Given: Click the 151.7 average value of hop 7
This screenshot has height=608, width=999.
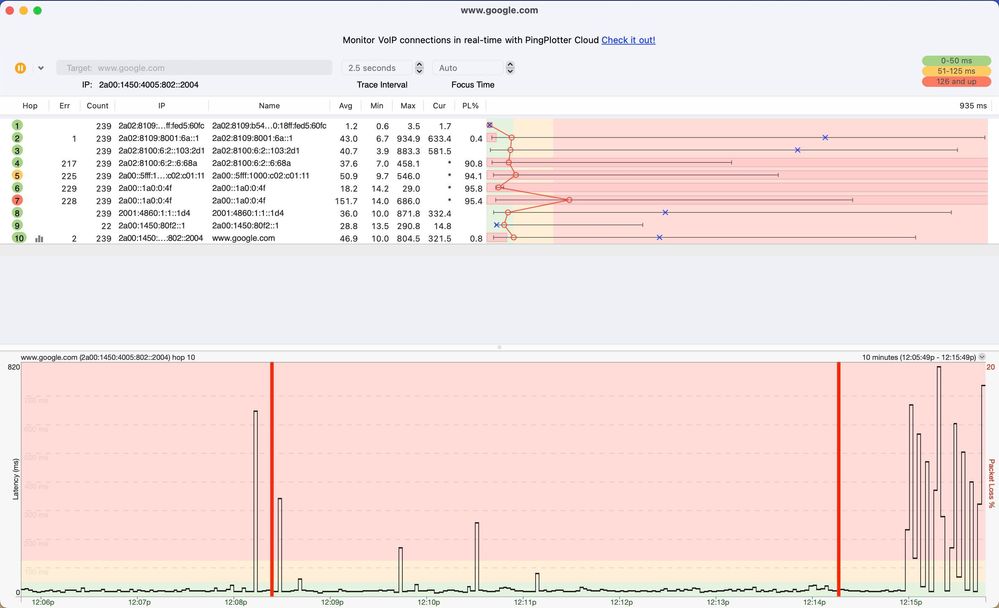Looking at the screenshot, I should coord(346,201).
